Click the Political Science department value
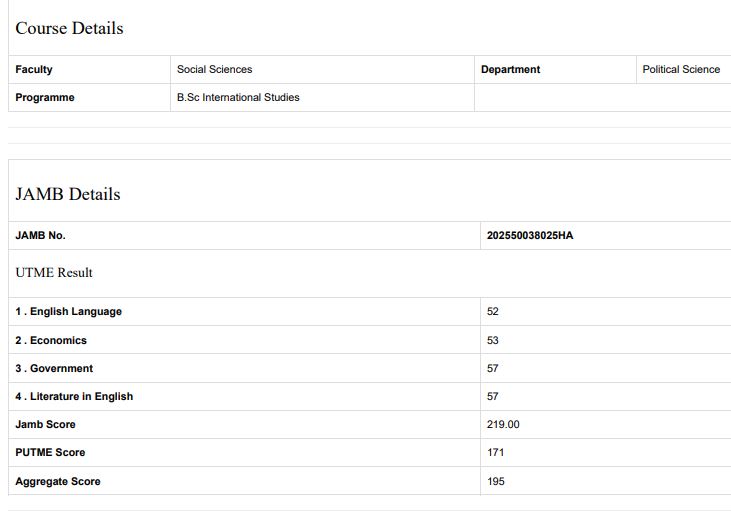 click(680, 70)
